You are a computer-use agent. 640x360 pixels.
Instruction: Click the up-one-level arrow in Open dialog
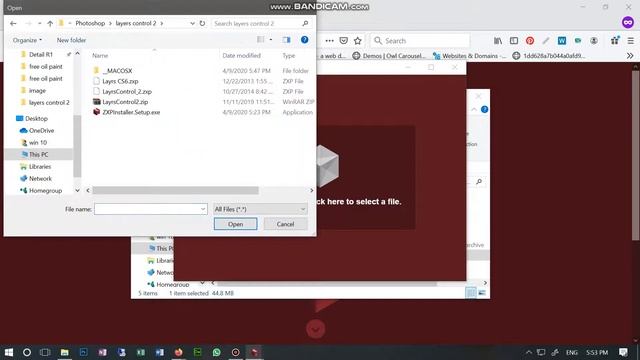pyautogui.click(x=50, y=24)
